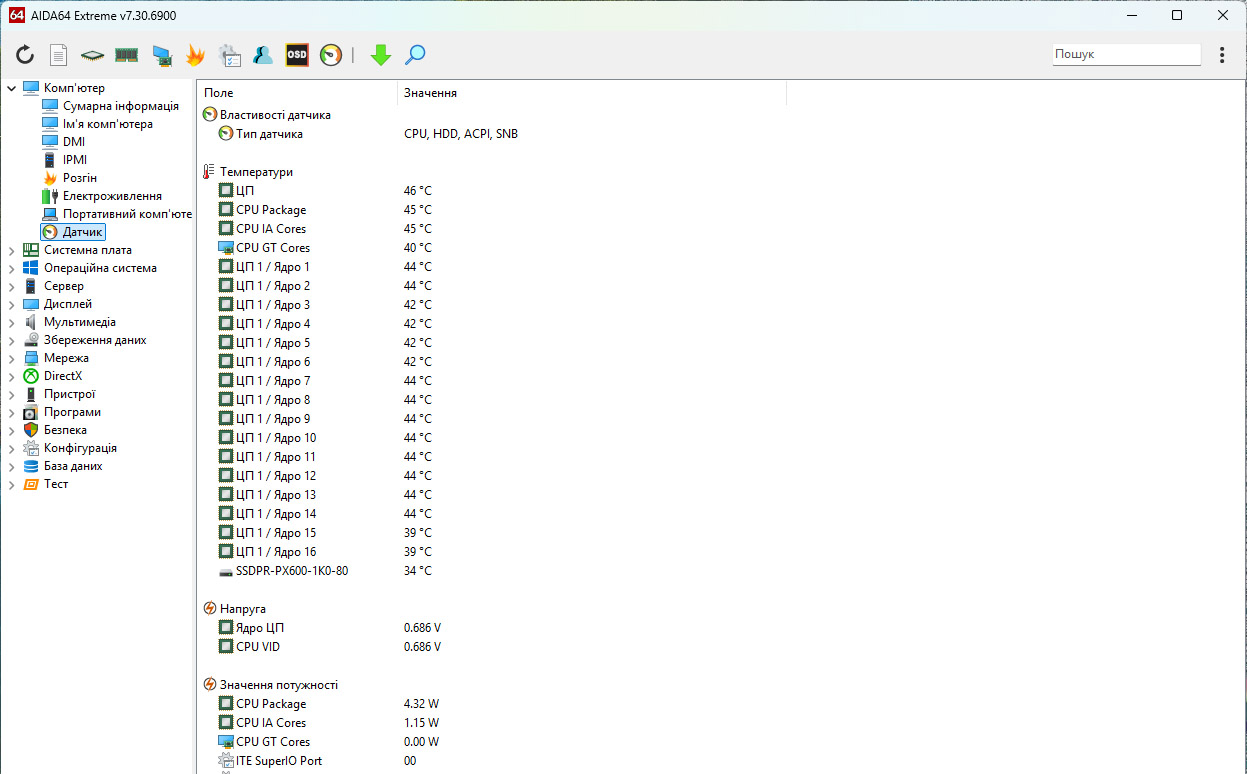
Task: Click the shield icon beside Безпека
Action: pyautogui.click(x=30, y=430)
